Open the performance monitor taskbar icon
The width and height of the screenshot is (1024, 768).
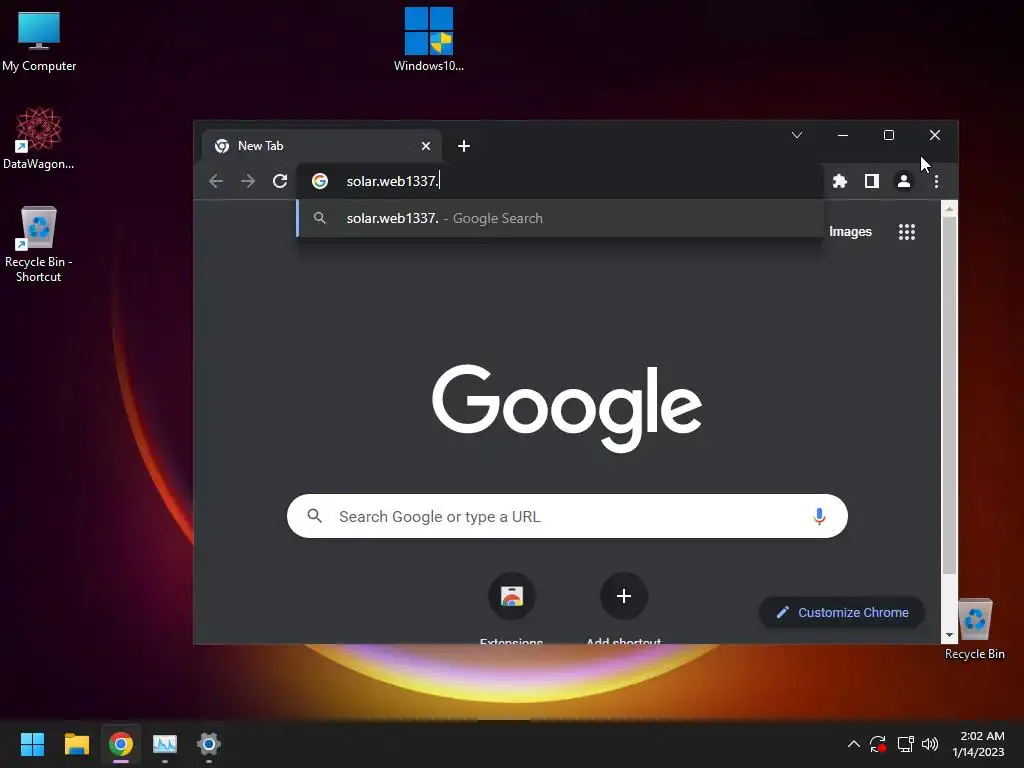(x=165, y=744)
